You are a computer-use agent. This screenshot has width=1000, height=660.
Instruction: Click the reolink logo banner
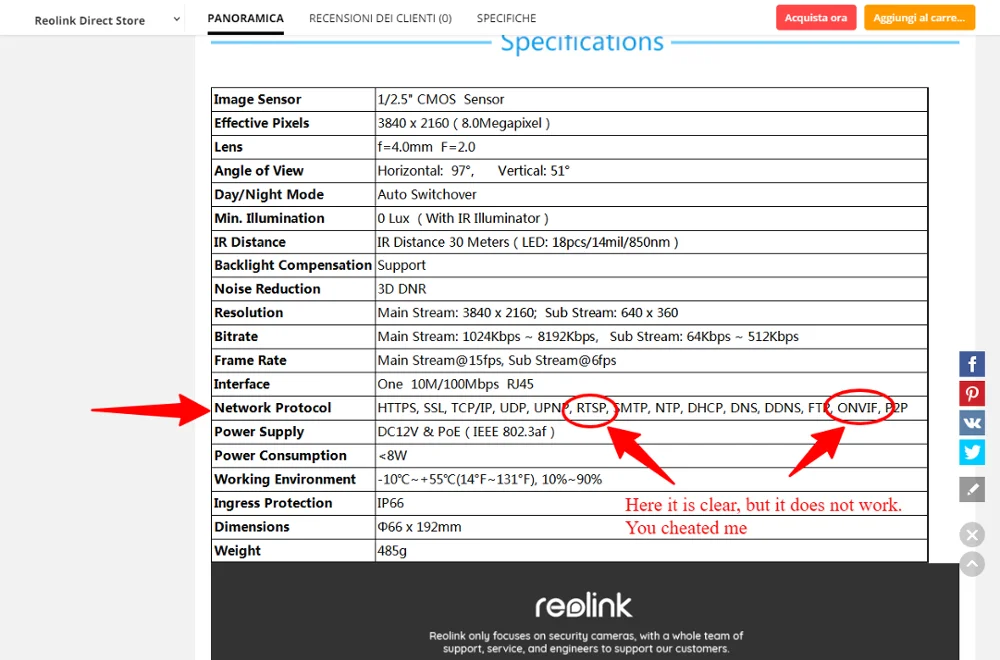584,606
